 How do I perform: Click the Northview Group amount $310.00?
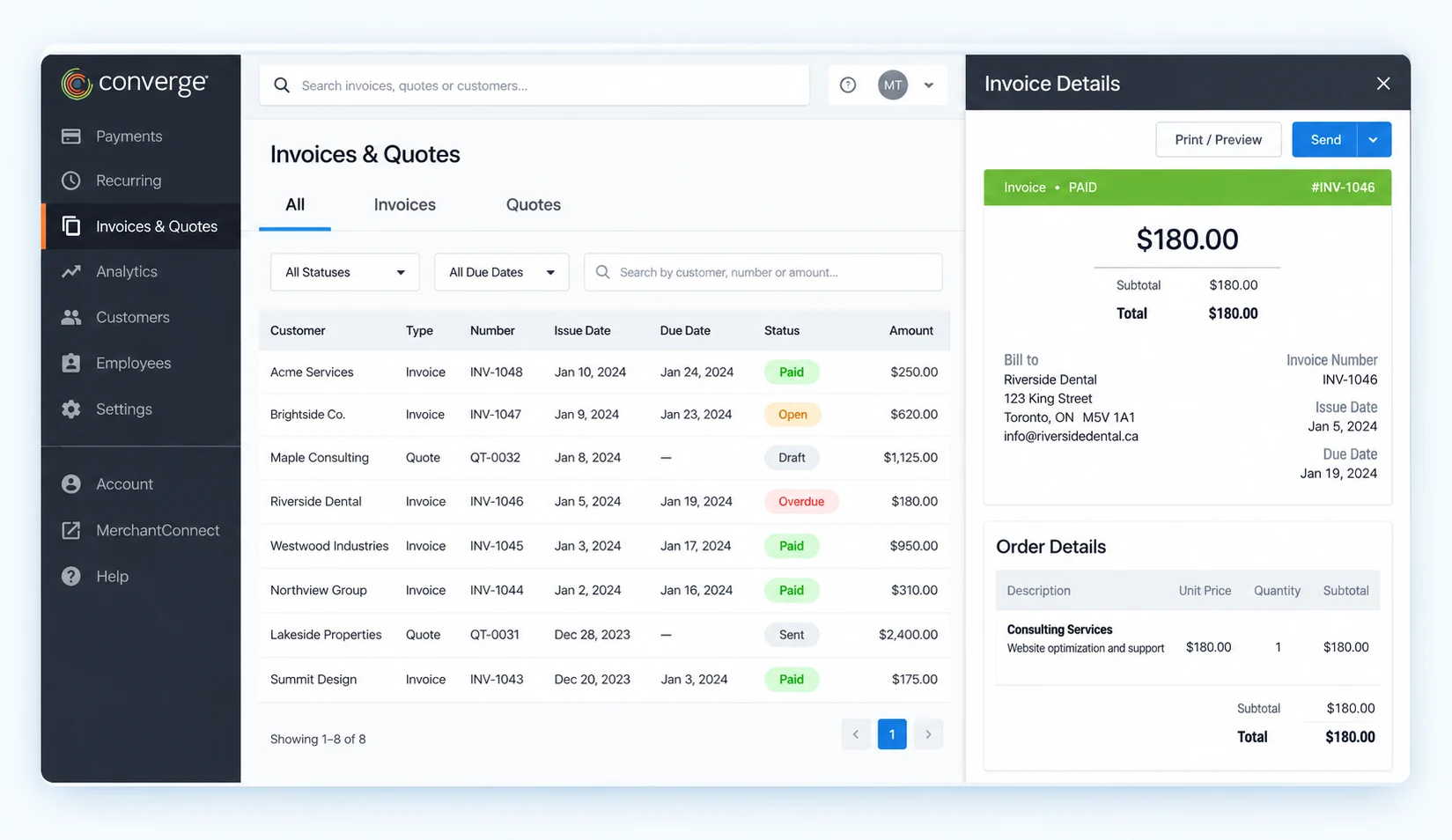coord(914,591)
